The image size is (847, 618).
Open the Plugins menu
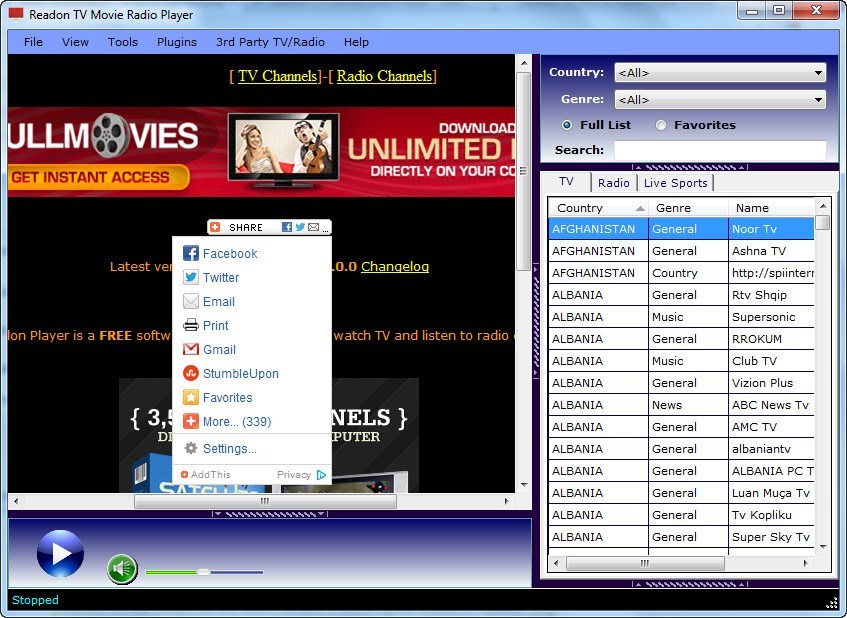tap(176, 42)
